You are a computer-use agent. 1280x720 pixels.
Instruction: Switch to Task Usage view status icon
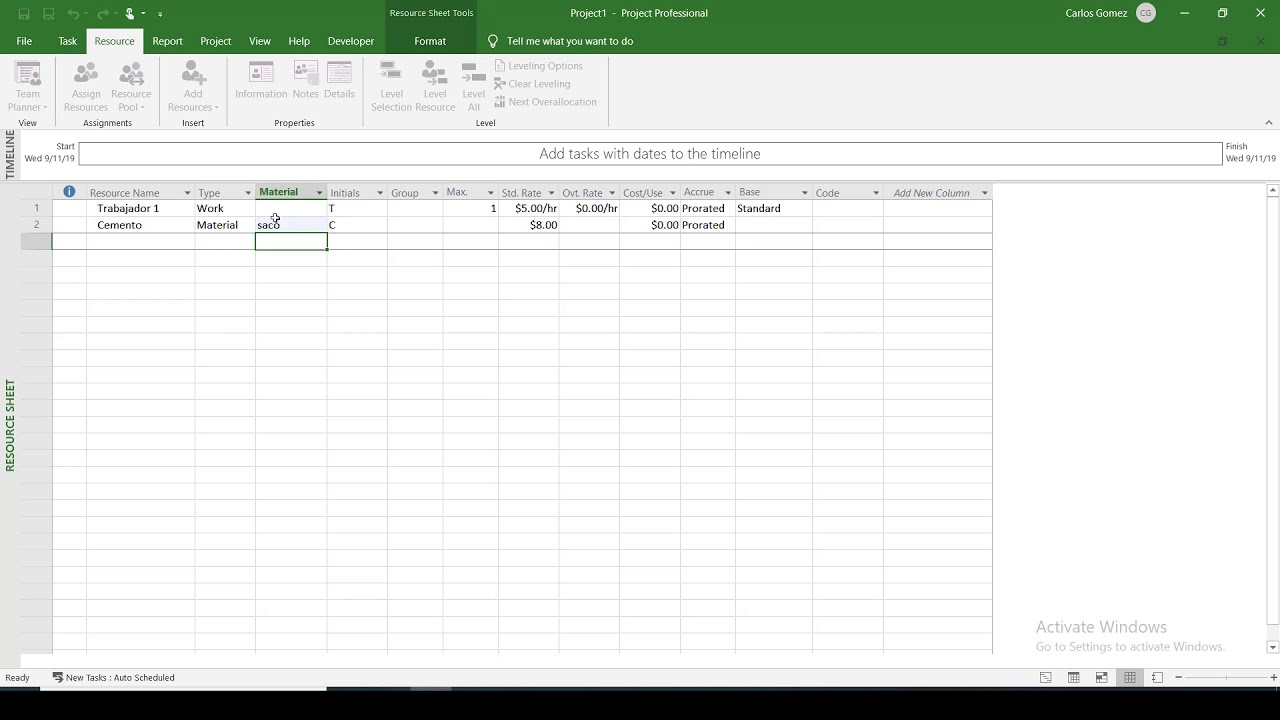1073,678
